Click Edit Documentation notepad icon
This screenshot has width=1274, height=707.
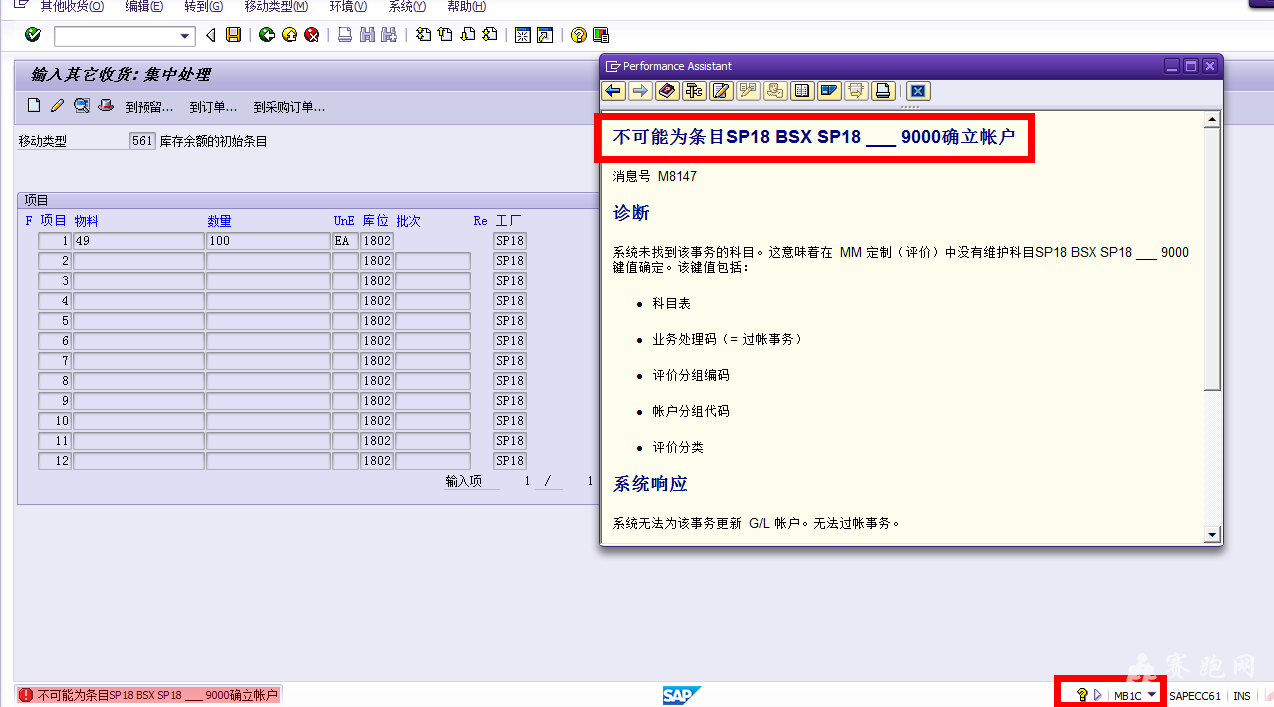721,91
